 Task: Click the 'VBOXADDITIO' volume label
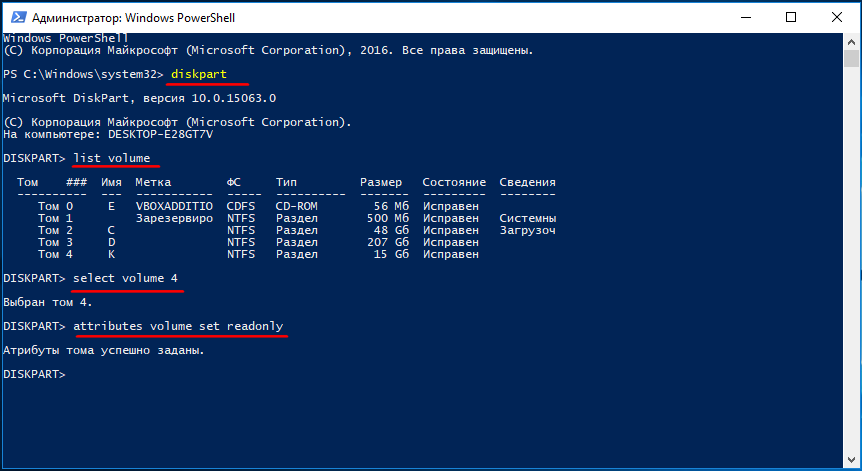[174, 206]
